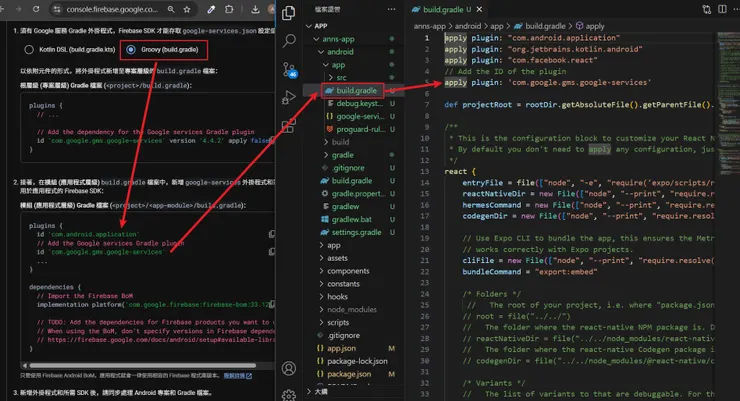
Task: Copy the 'com.android.application' code line
Action: [x=272, y=234]
